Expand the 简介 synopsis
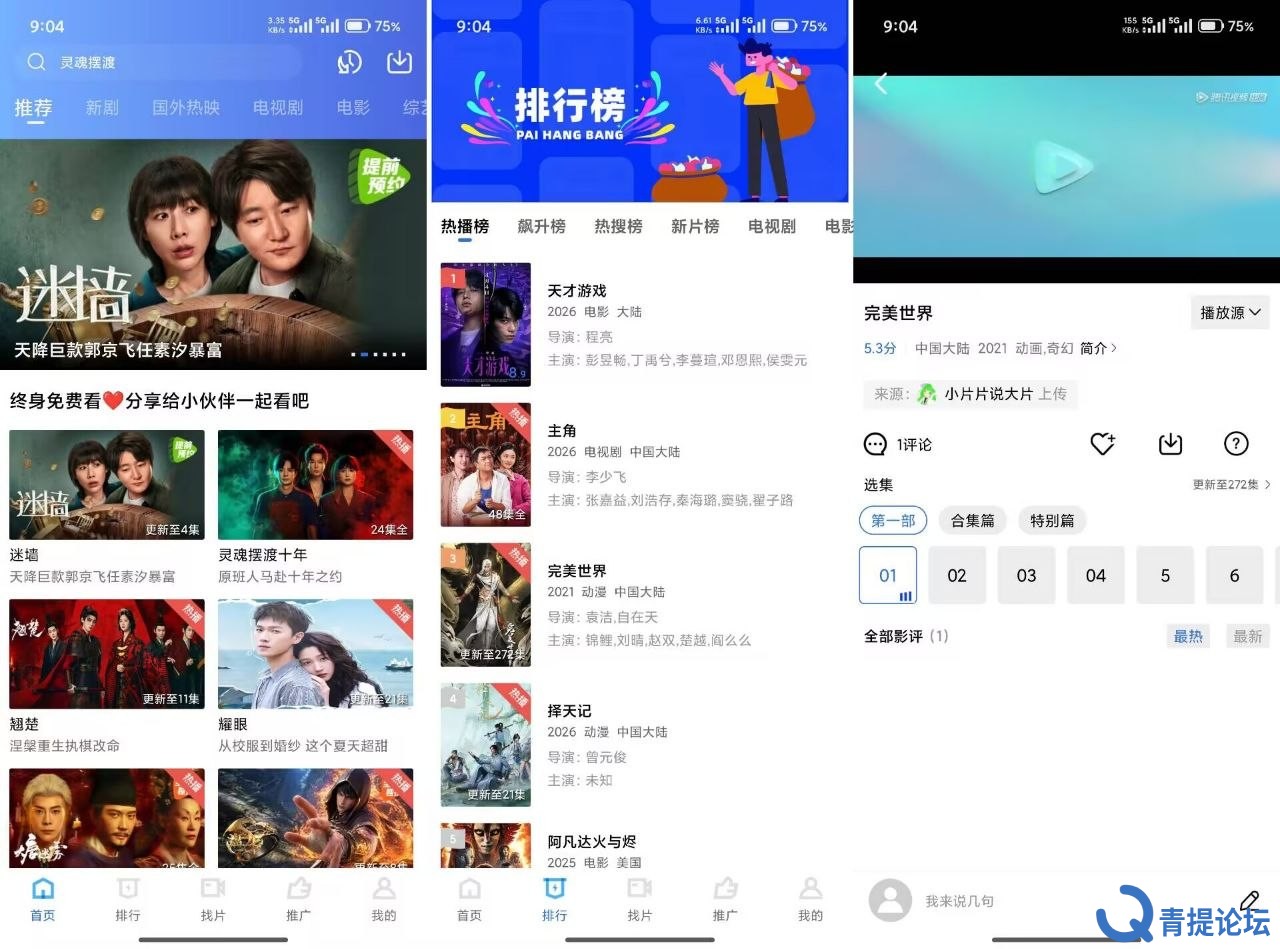The width and height of the screenshot is (1280, 949). (1099, 348)
